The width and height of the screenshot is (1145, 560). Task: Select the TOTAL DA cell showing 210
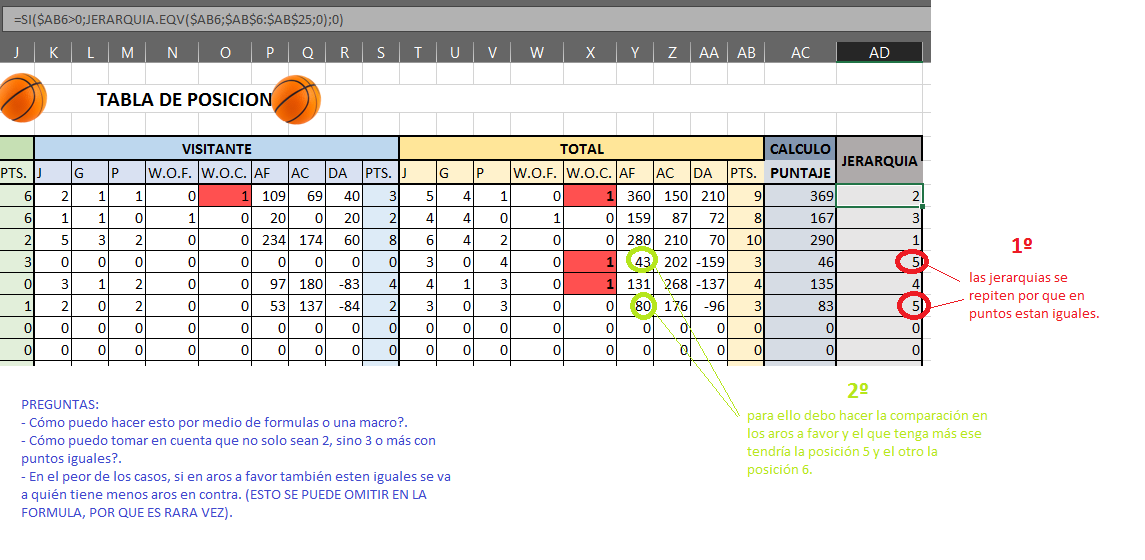[708, 197]
